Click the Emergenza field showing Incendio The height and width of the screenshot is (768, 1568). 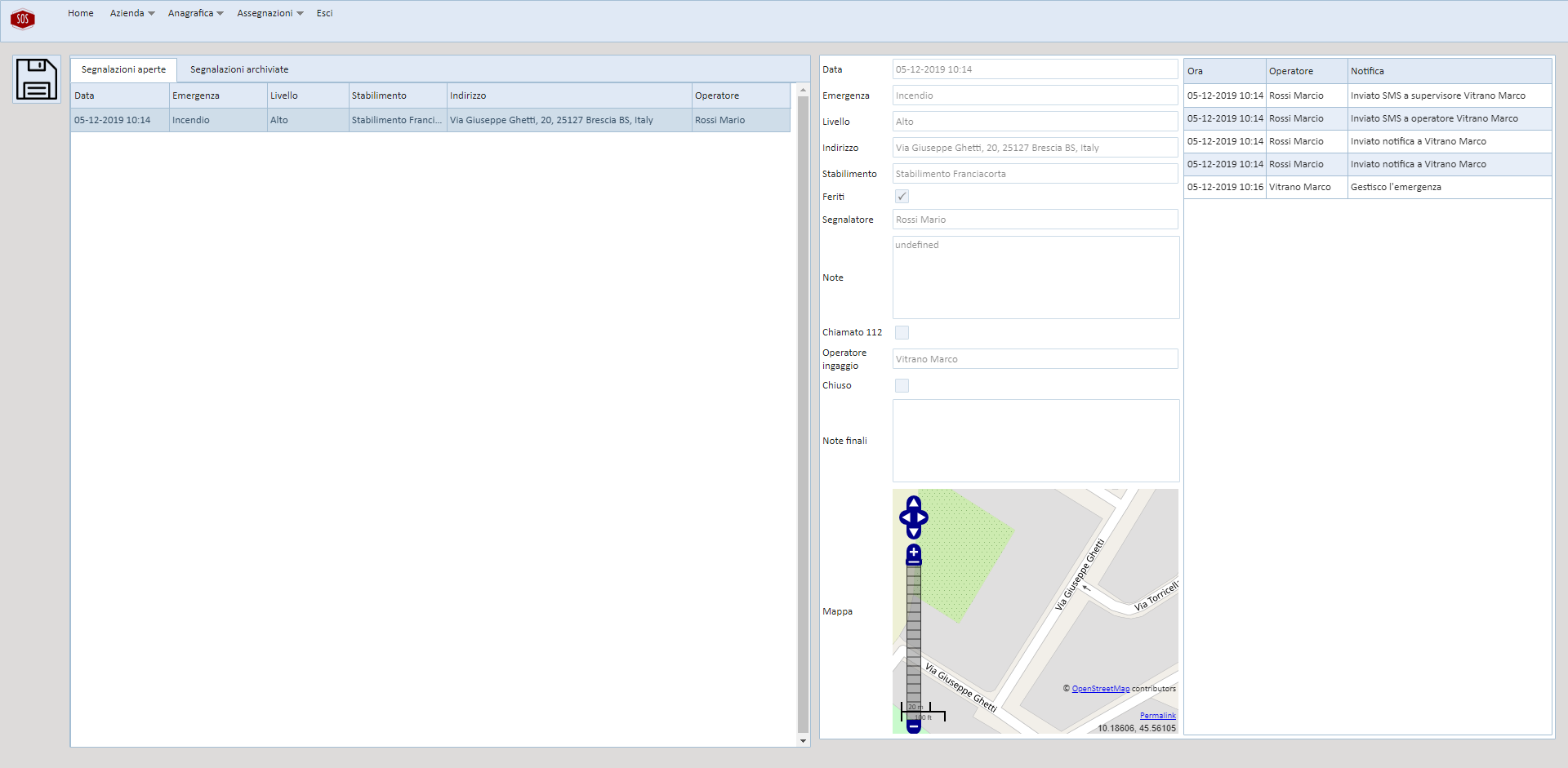pyautogui.click(x=1035, y=95)
